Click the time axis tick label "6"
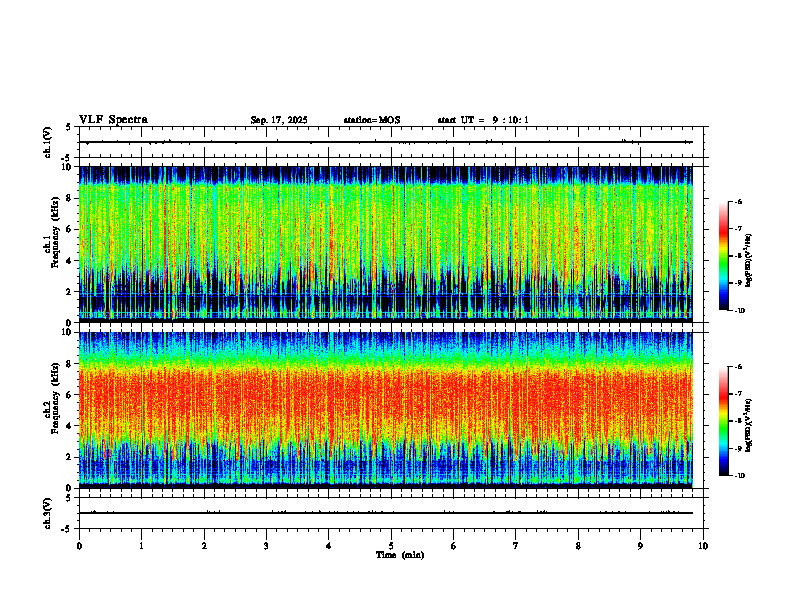This screenshot has height=612, width=792. [454, 546]
